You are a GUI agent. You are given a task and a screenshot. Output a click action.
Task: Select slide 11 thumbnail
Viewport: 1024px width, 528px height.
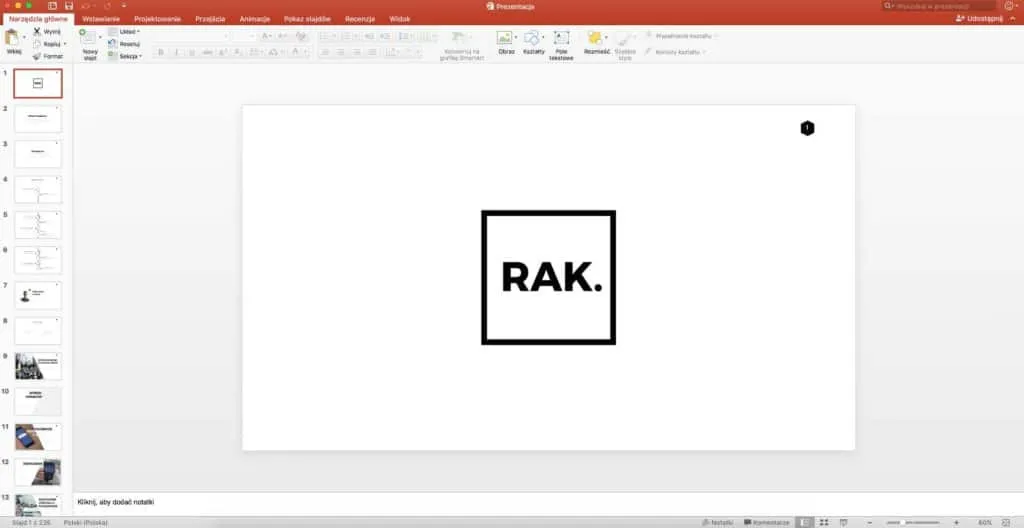[x=38, y=437]
